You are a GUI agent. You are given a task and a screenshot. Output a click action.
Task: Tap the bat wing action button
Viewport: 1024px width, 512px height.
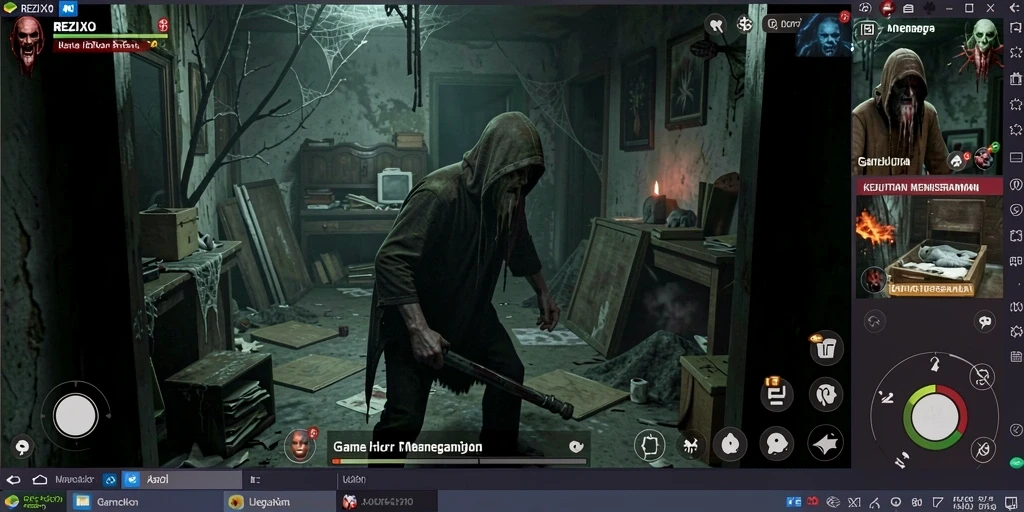(825, 443)
